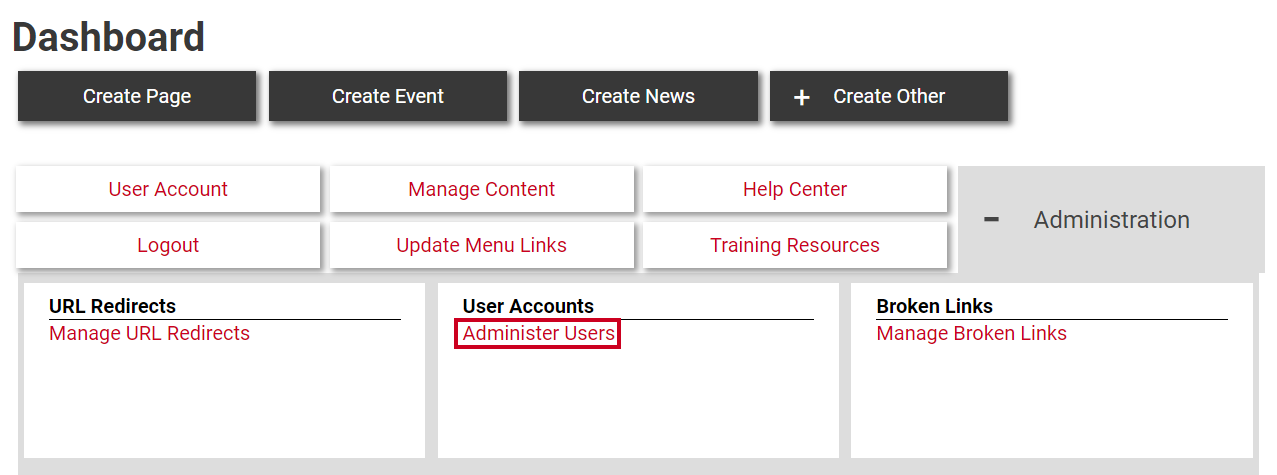Open the Help Center link
The height and width of the screenshot is (475, 1277).
point(795,189)
